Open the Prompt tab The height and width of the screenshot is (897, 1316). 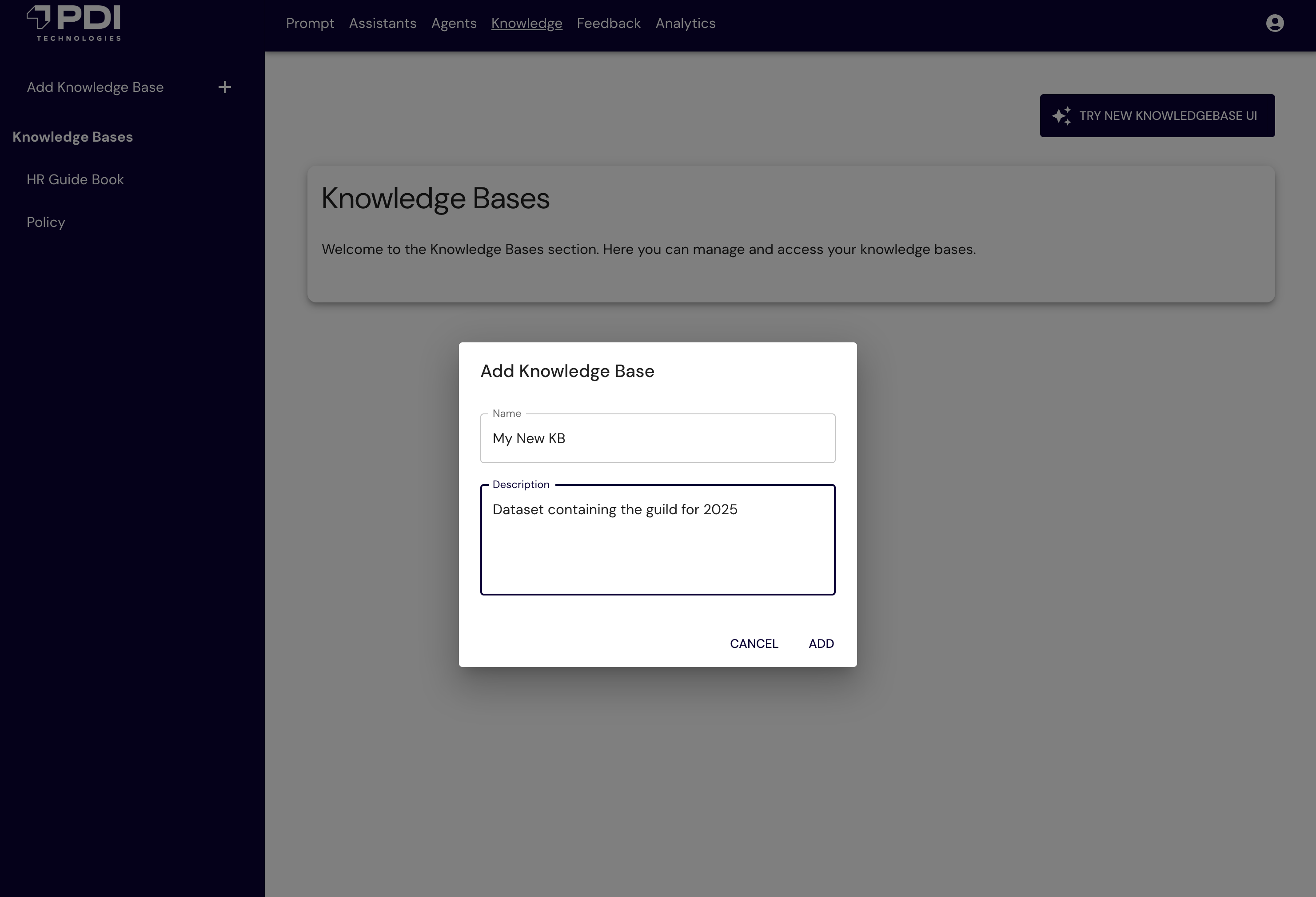click(x=310, y=23)
